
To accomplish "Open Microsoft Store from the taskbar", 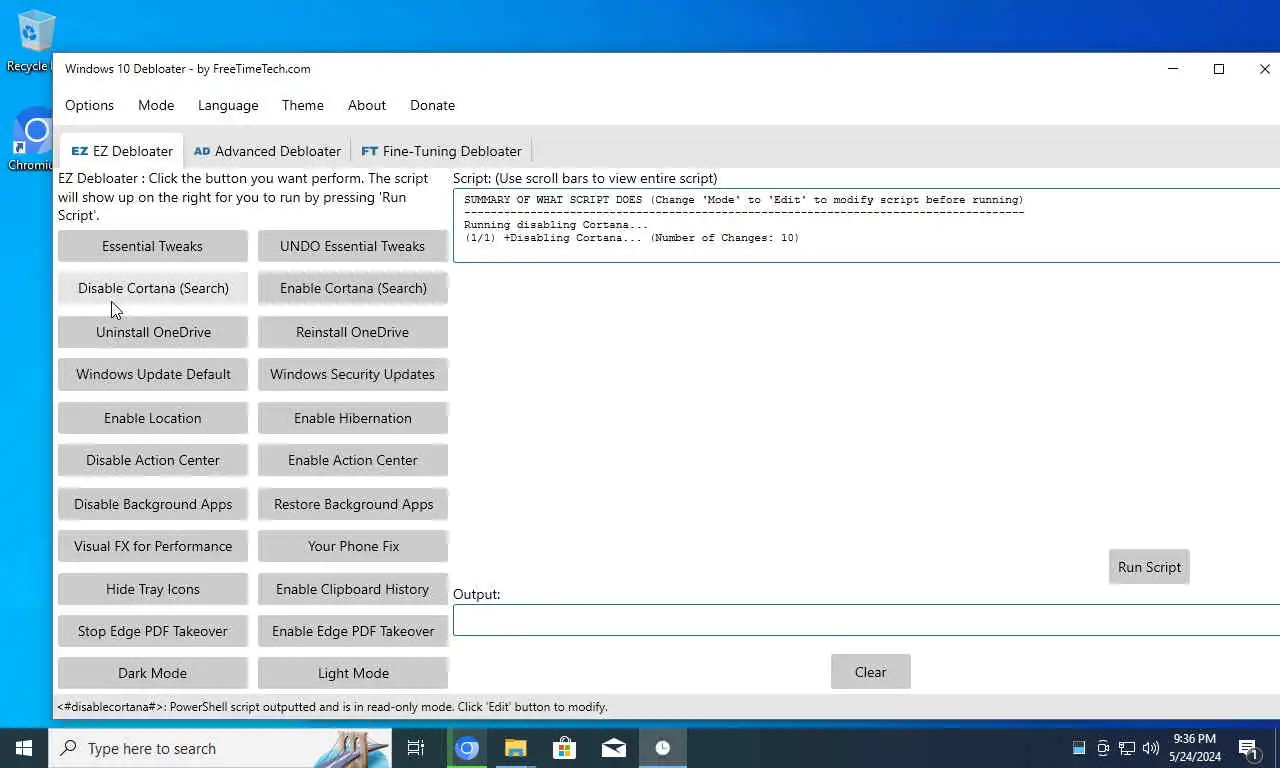I will pos(564,748).
